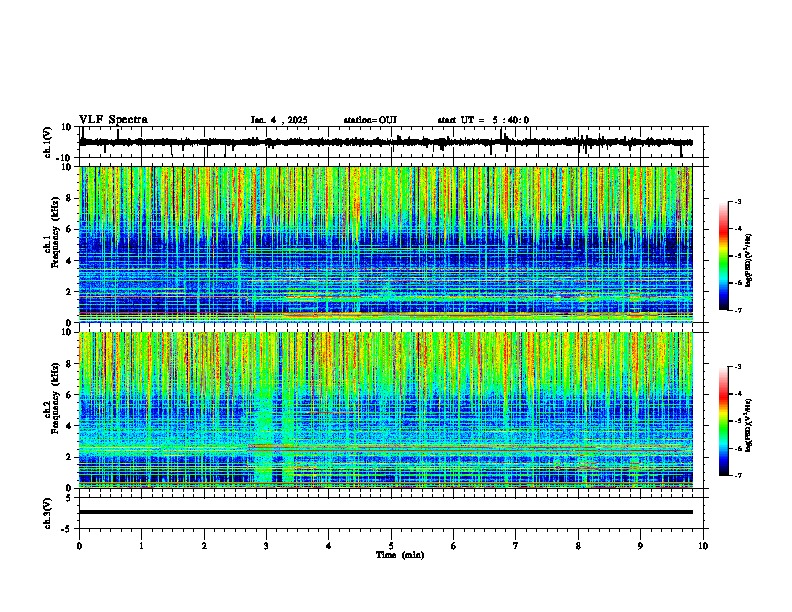The image size is (792, 612).
Task: Click the time axis tick label "7"
Action: (x=516, y=545)
